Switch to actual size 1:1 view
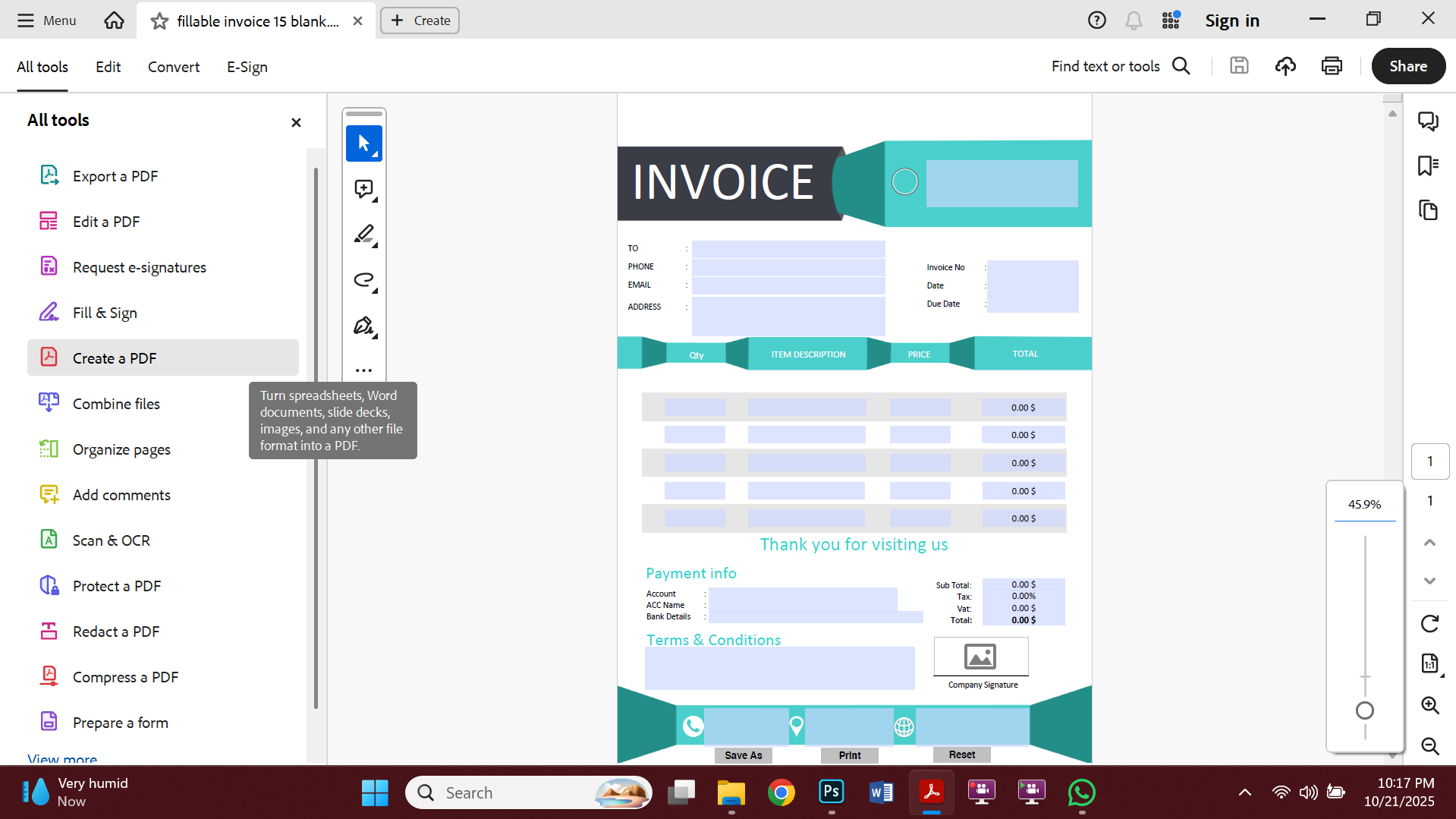Screen dimensions: 1456x819 point(1430,664)
